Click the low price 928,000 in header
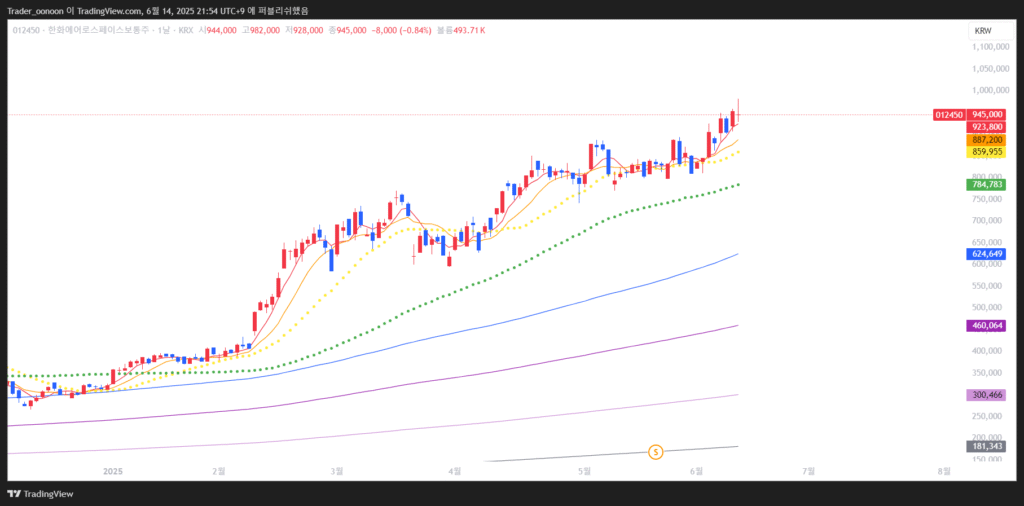The width and height of the screenshot is (1024, 506). (308, 31)
